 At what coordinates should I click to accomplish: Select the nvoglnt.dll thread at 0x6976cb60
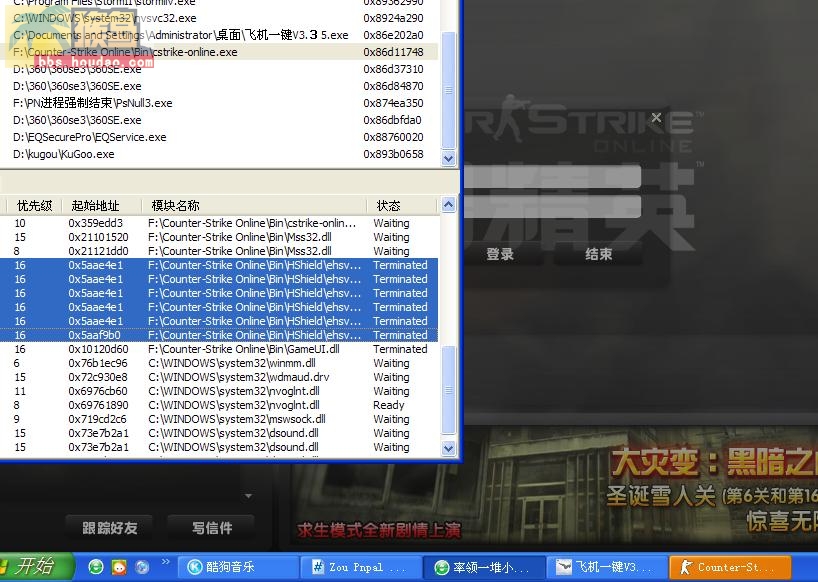[x=219, y=391]
